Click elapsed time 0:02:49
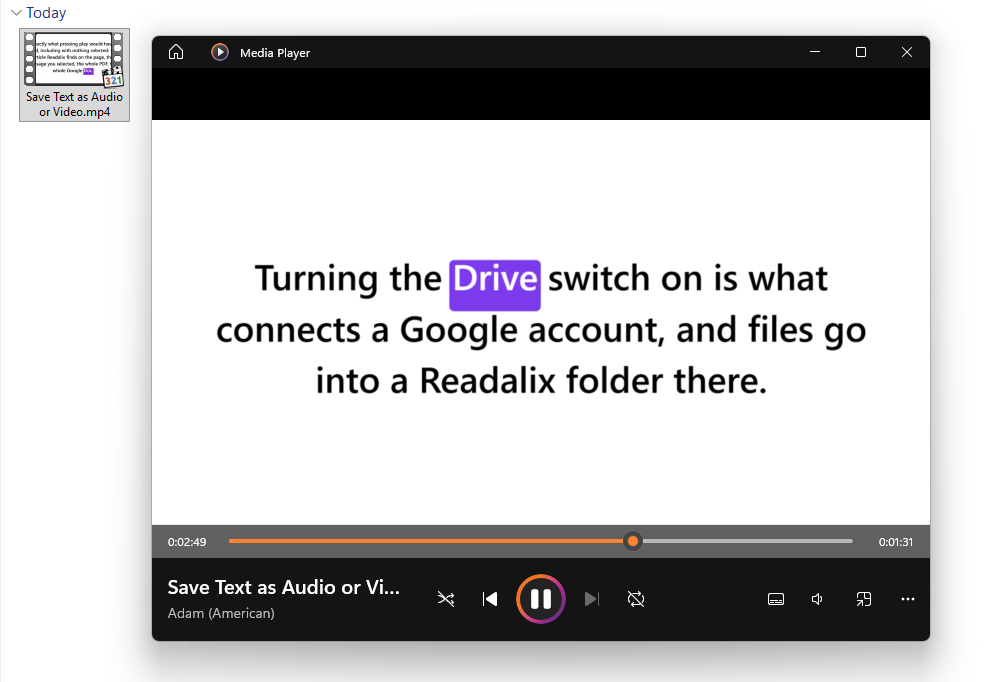Screen dimensions: 1004x682 (187, 542)
